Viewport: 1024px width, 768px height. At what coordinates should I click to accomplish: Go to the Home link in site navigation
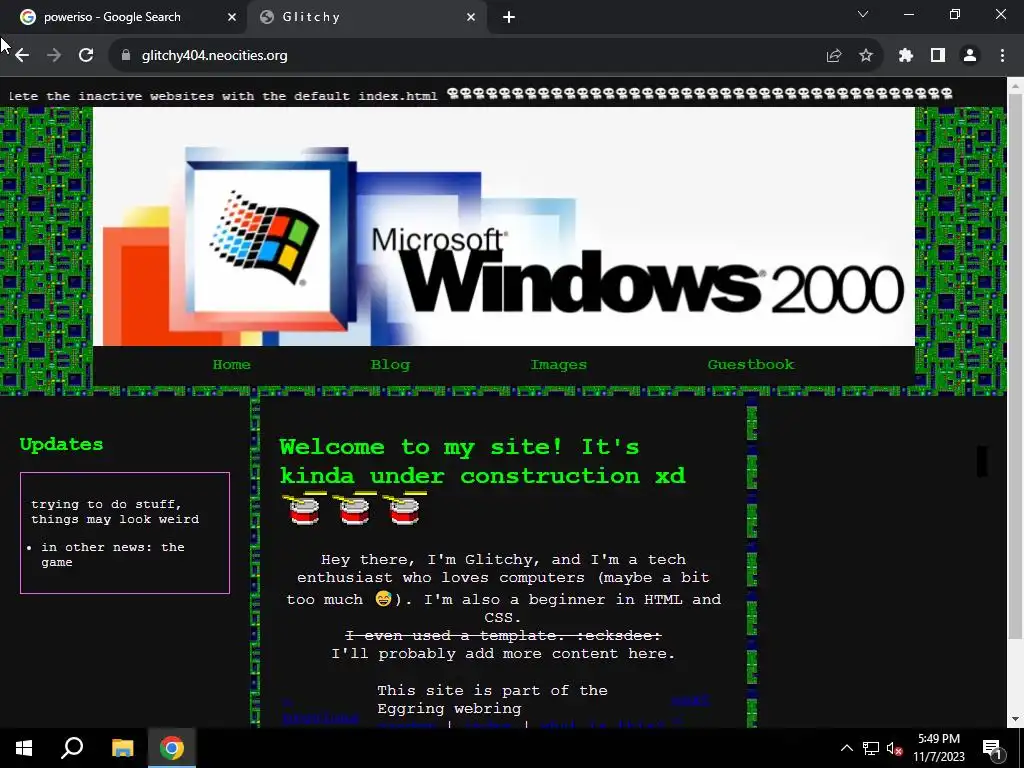[232, 364]
